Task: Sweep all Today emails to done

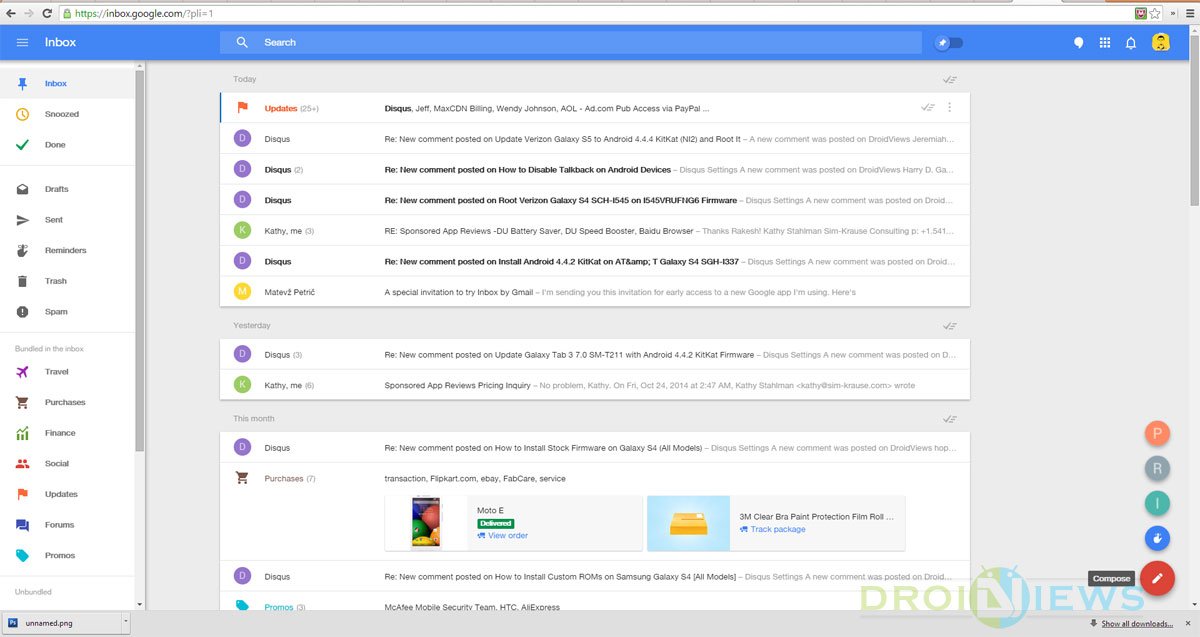Action: (x=949, y=79)
